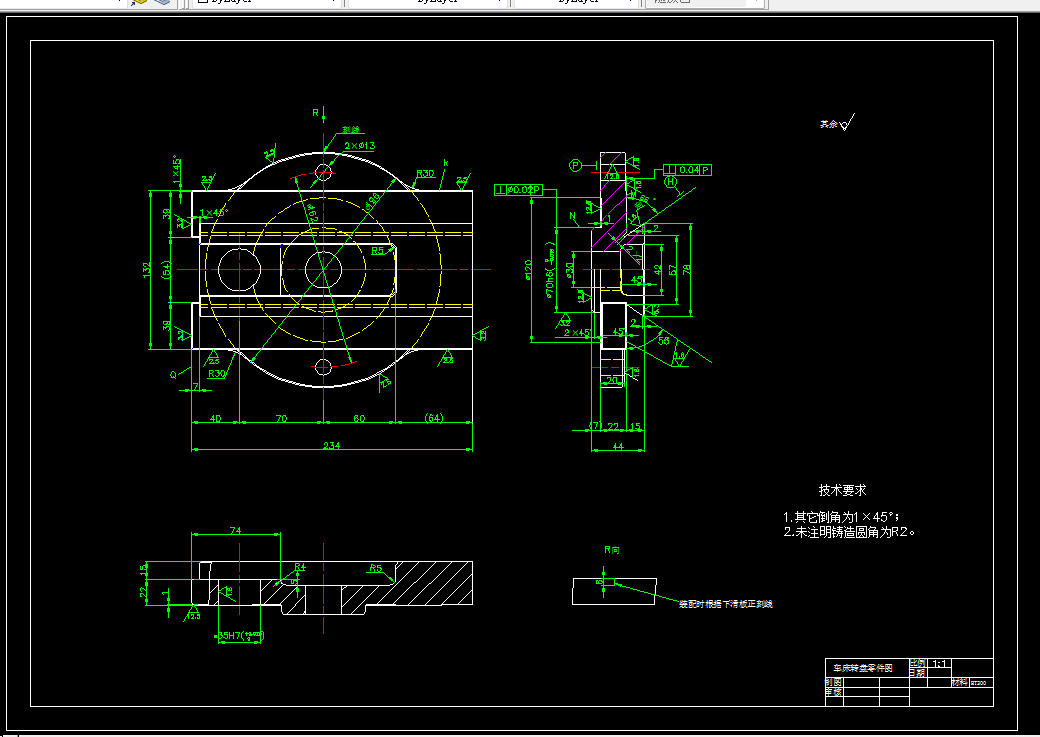Click the 35H7 tolerance dimension text
Screen dimensions: 1040x737
coord(241,636)
